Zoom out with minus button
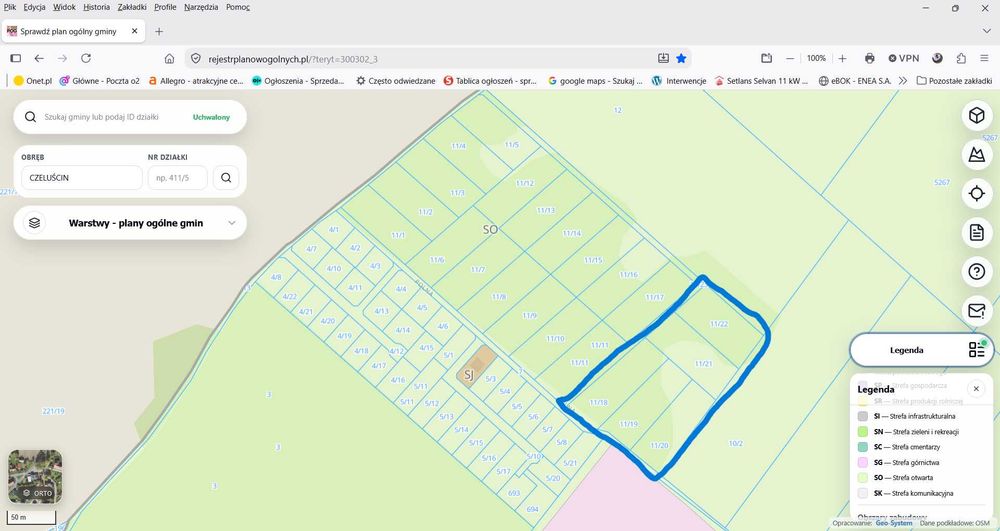Viewport: 1000px width, 531px height. coord(790,58)
